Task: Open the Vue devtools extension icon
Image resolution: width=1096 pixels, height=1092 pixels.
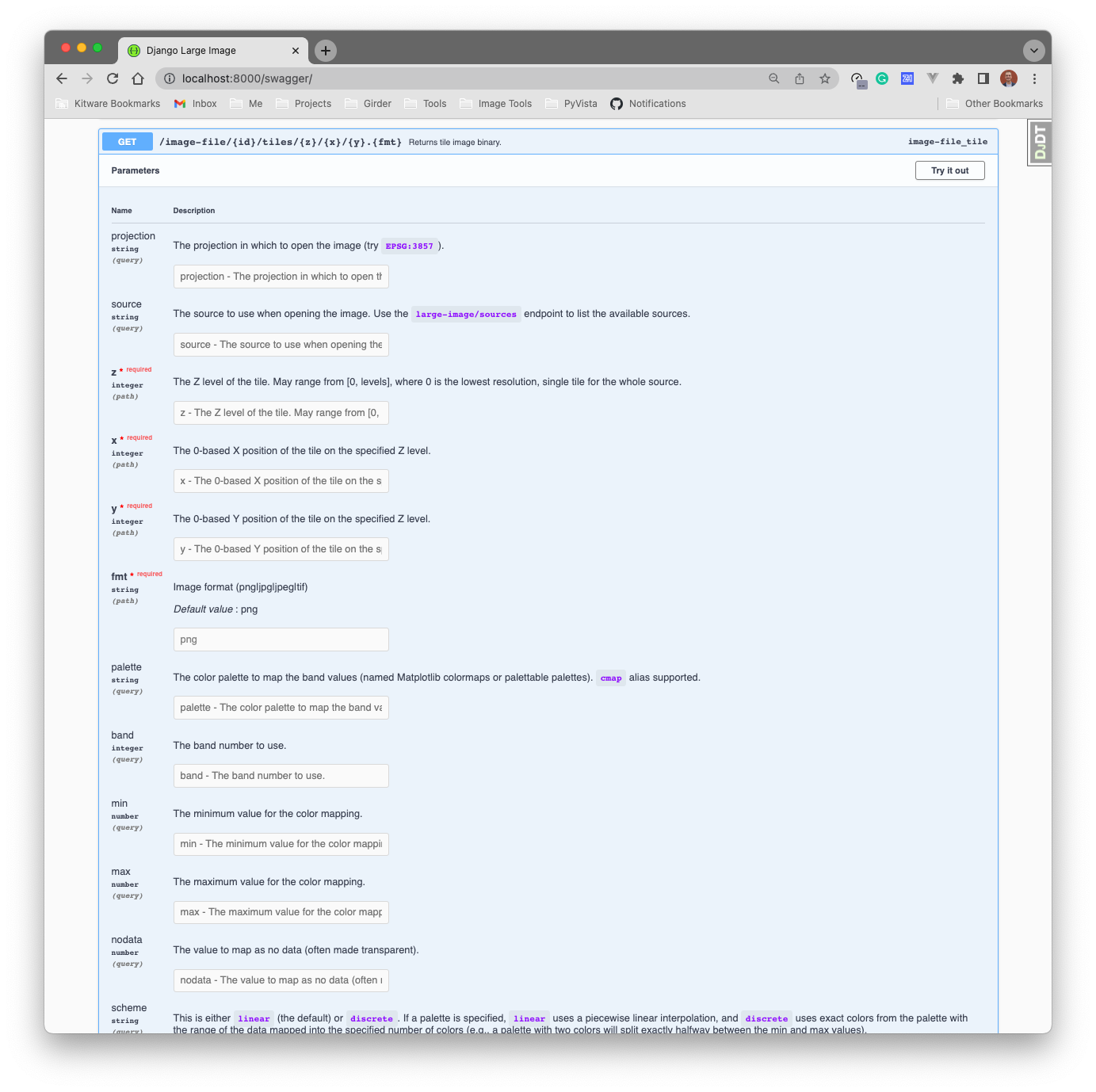Action: pos(933,78)
